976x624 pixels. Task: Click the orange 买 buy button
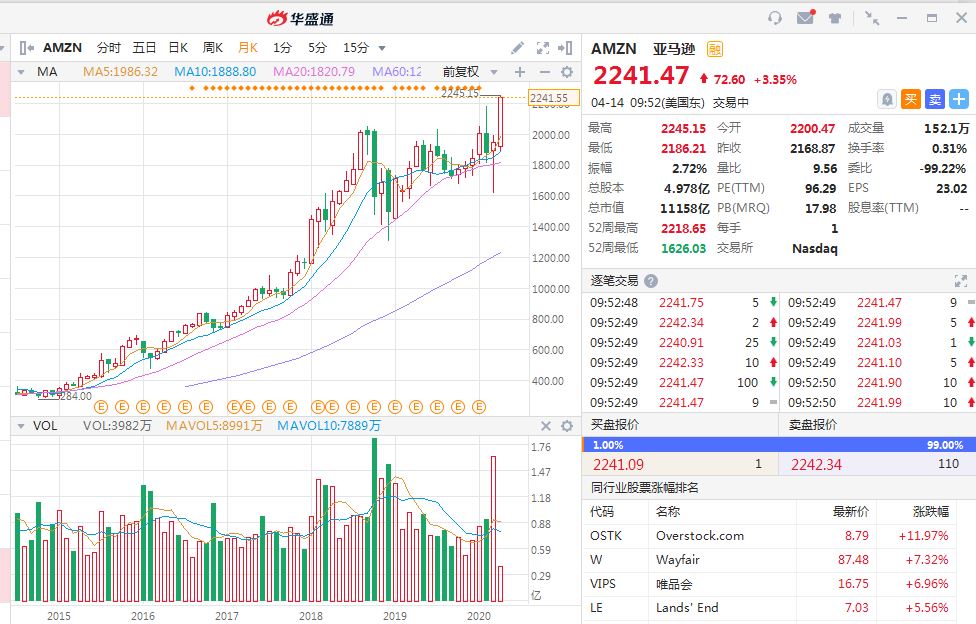point(911,99)
